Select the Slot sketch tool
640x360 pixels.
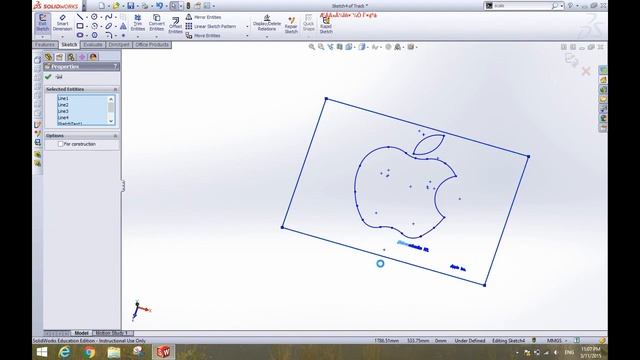coord(80,36)
